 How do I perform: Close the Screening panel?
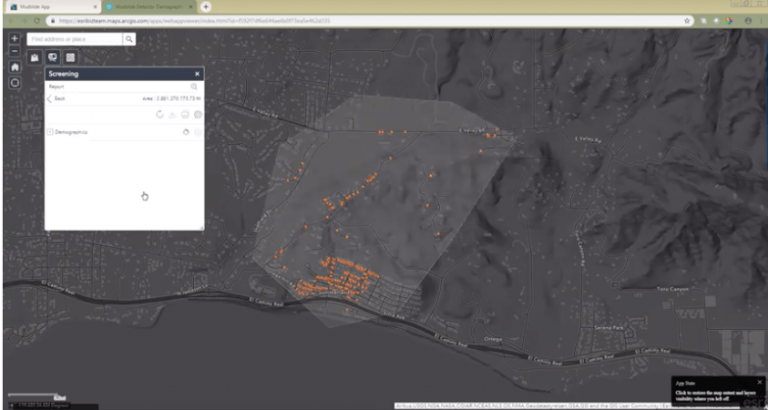(x=197, y=74)
